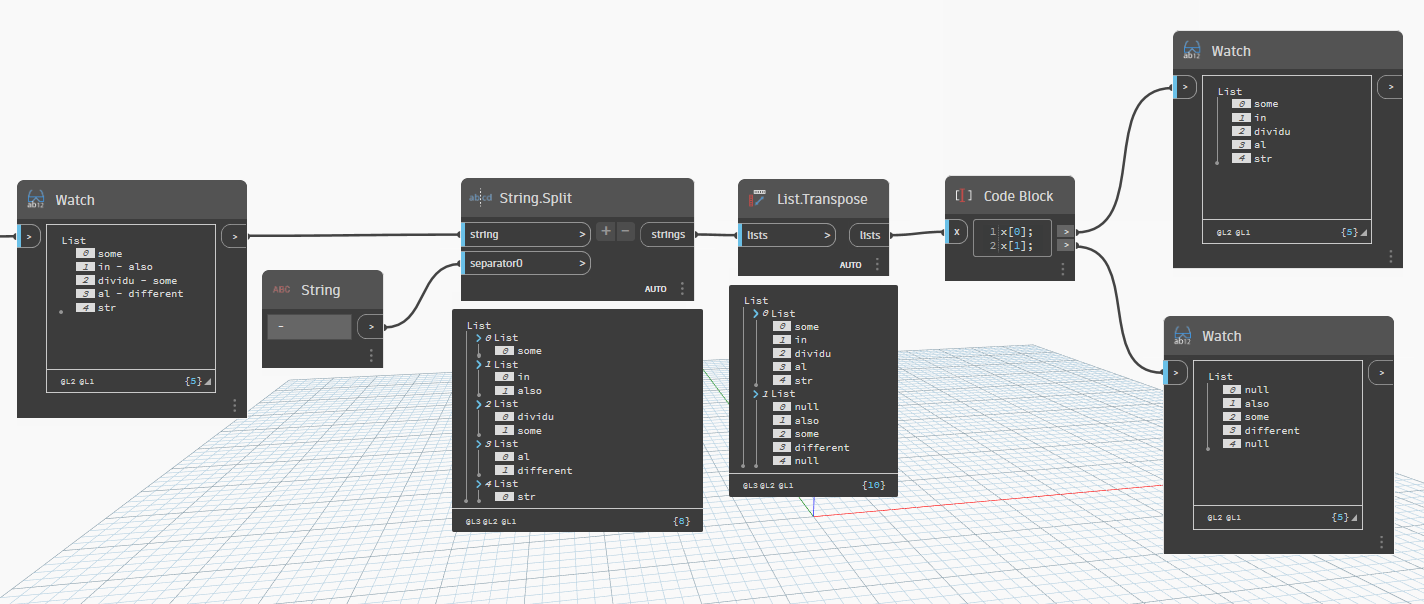This screenshot has height=604, width=1424.
Task: Click the input port of left Watch node
Action: (29, 236)
